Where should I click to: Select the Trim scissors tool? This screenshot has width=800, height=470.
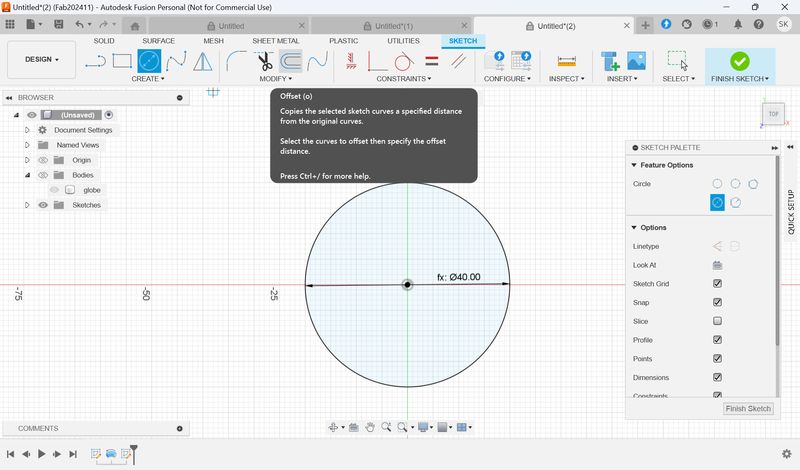(x=264, y=61)
